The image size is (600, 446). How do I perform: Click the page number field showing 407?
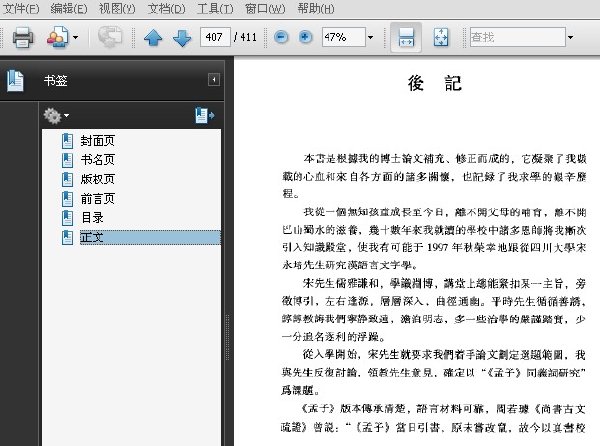pos(215,37)
